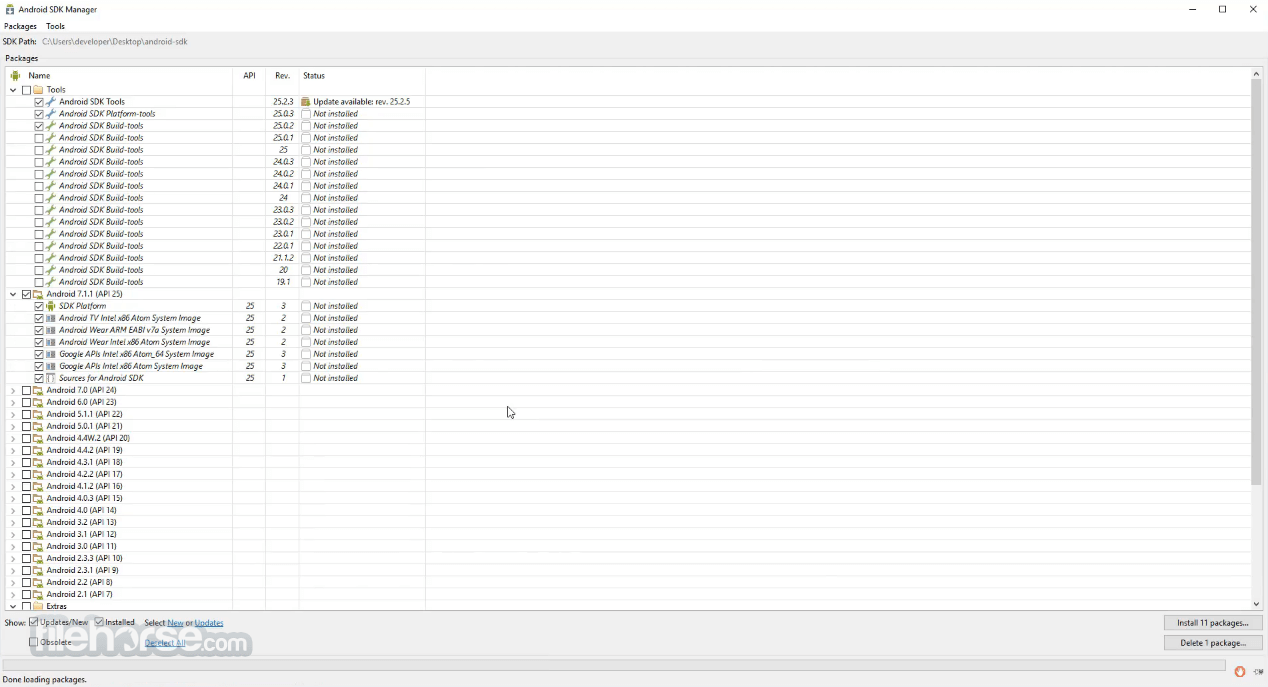Click the Android SDK Manager title bar icon

click(x=10, y=9)
